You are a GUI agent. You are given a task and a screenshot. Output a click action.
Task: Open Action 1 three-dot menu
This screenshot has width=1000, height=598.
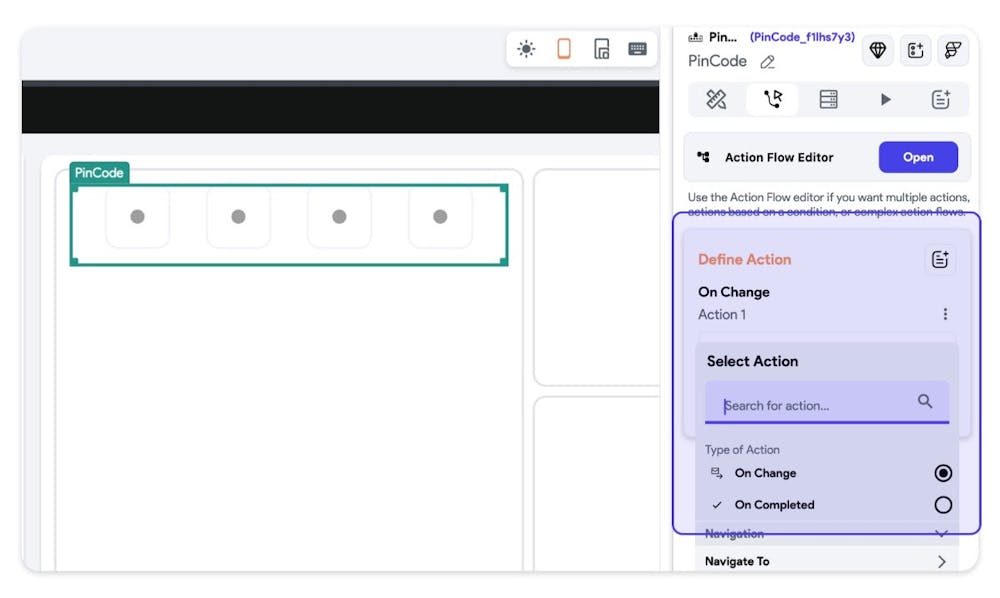click(x=945, y=314)
